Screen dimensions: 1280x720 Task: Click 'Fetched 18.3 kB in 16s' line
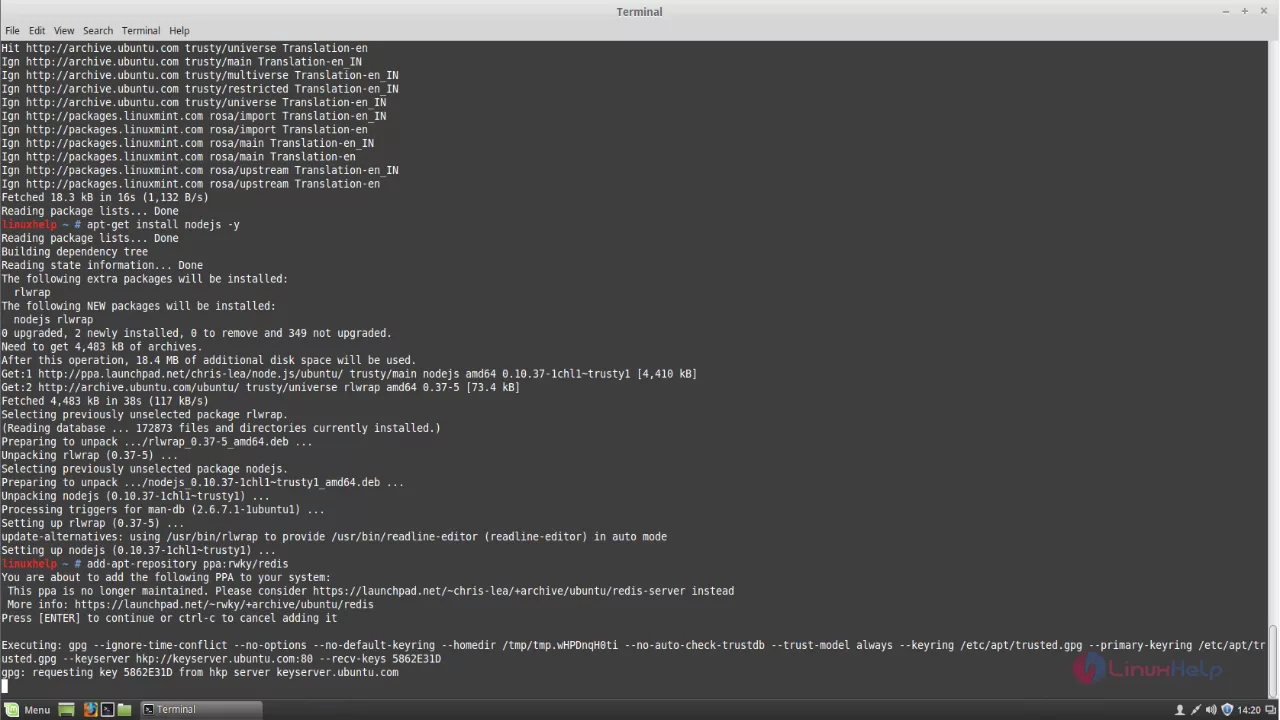[105, 198]
